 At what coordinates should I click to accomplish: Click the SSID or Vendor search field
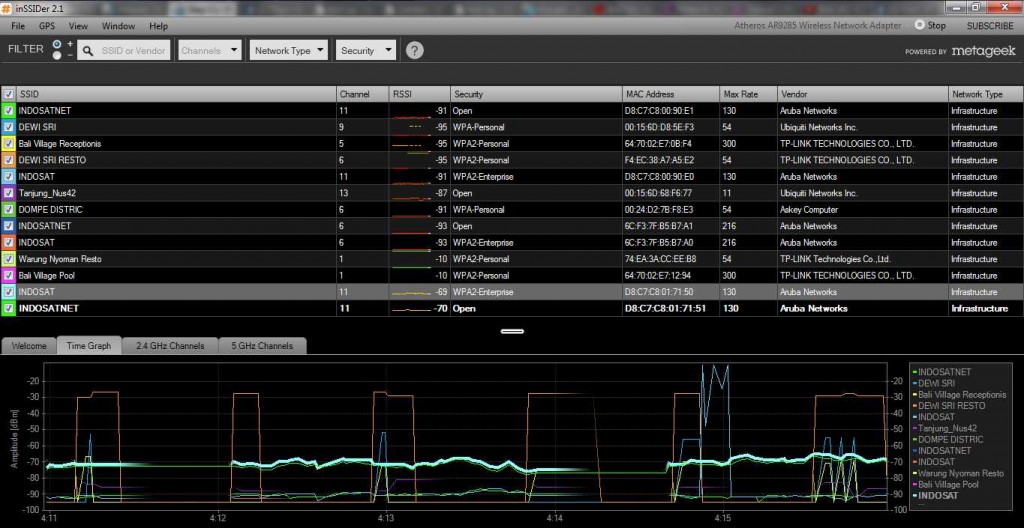coord(124,50)
